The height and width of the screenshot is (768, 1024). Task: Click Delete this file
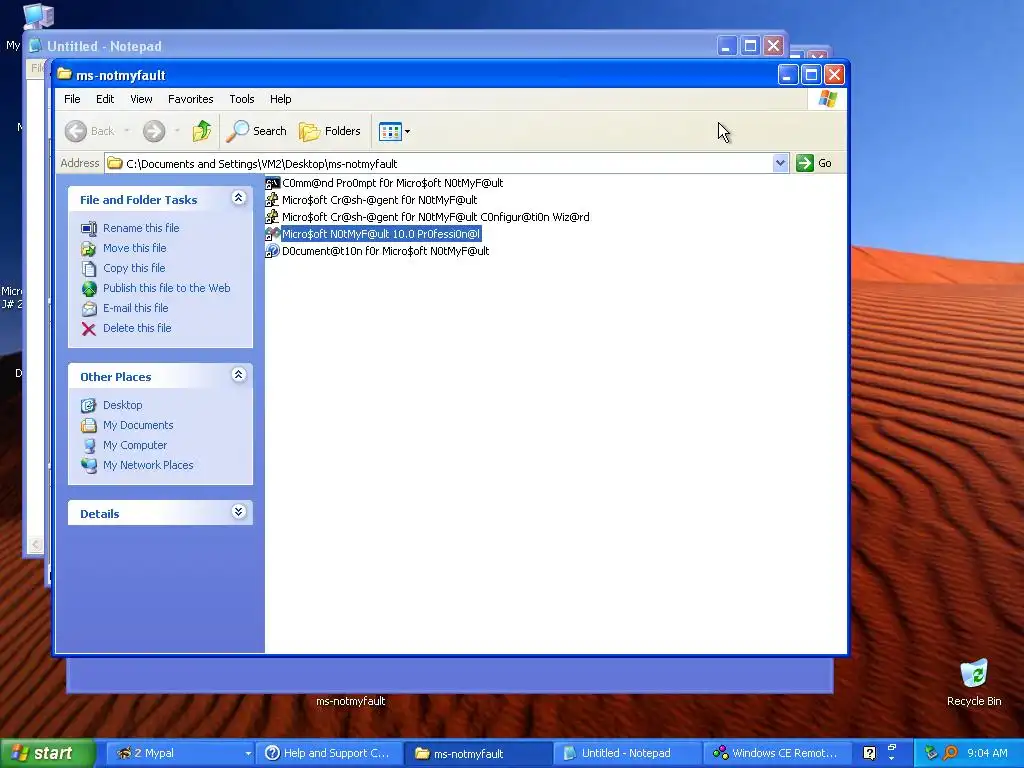point(137,328)
